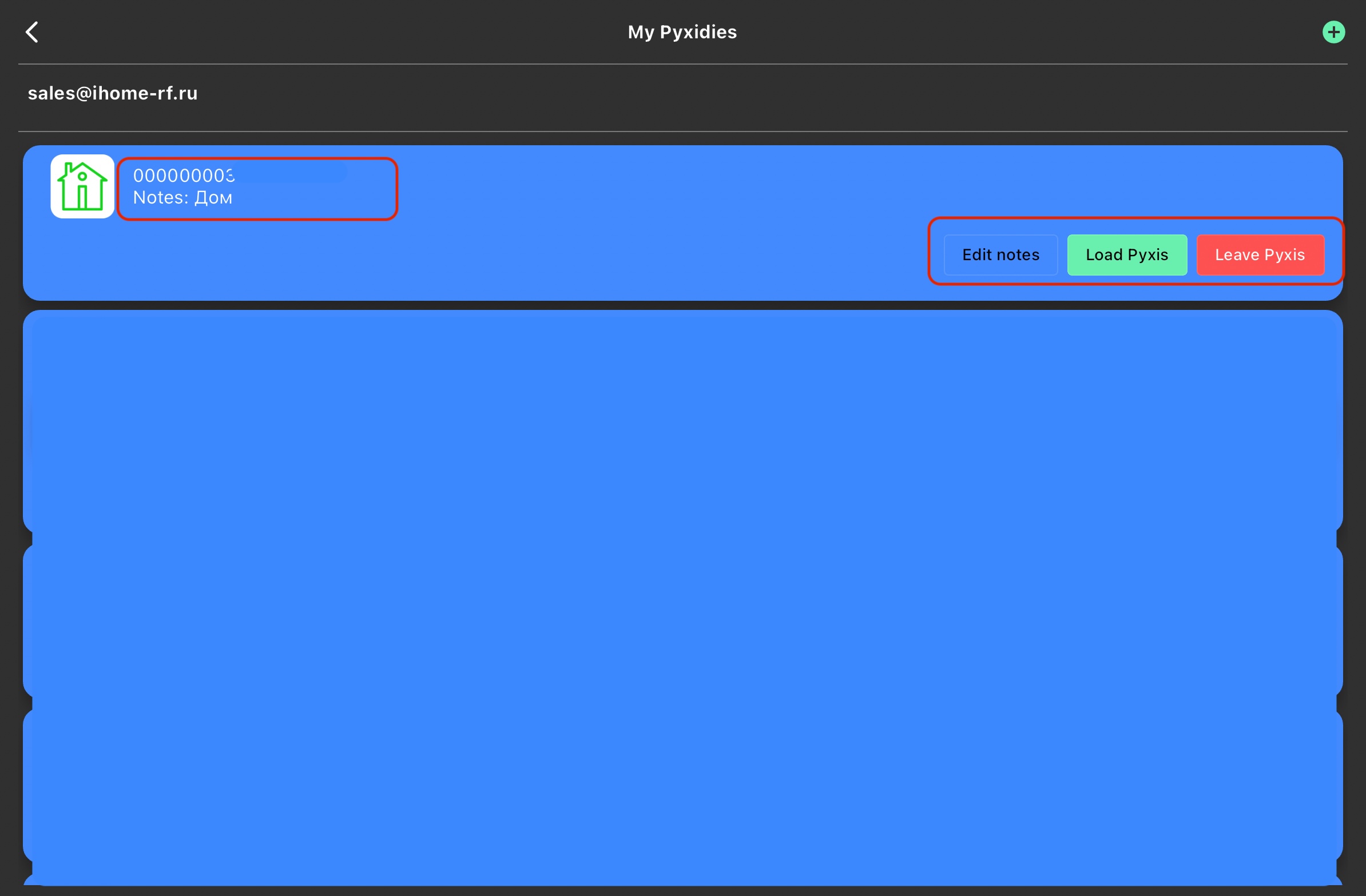Select the Pyxis ID starting 00000000
Viewport: 1366px width, 896px height.
point(183,176)
